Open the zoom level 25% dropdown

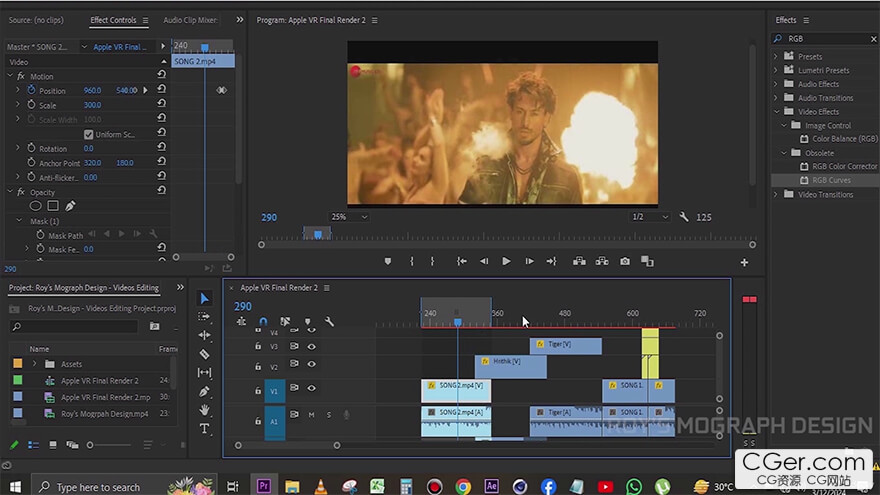point(349,217)
